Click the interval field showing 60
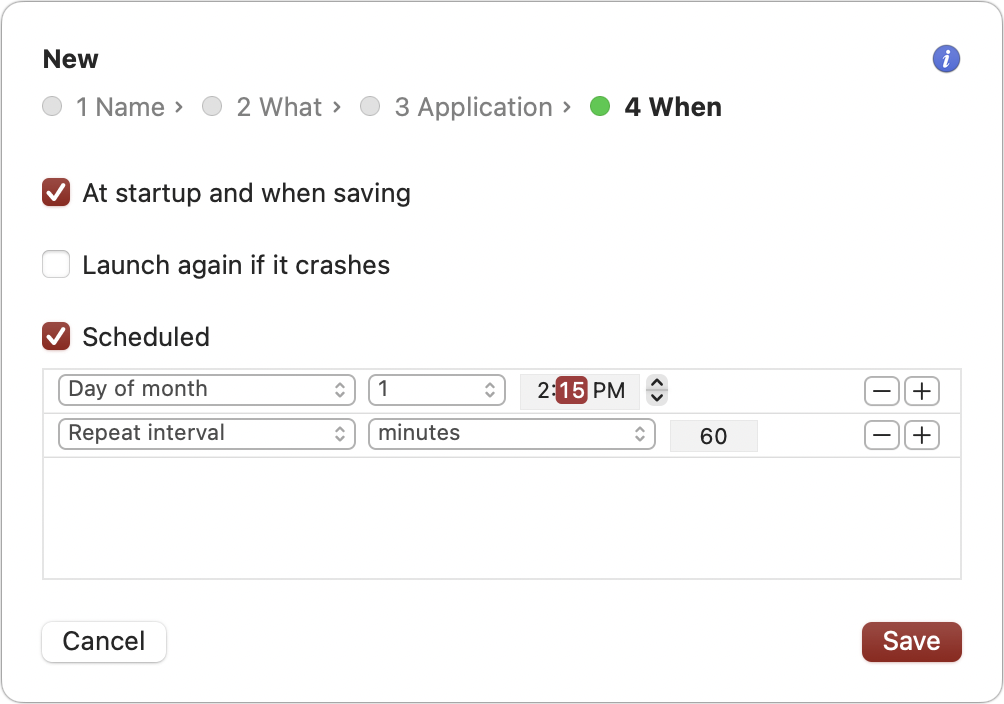Image resolution: width=1004 pixels, height=704 pixels. click(x=713, y=436)
